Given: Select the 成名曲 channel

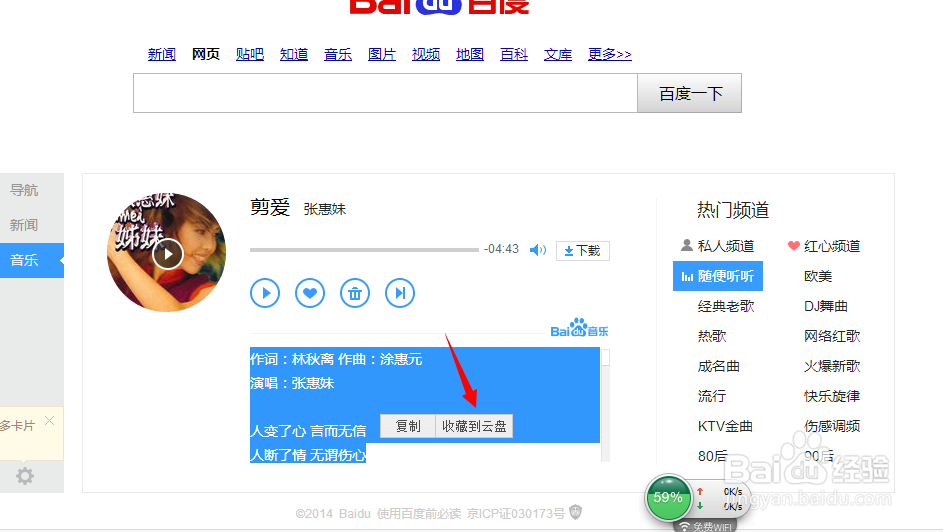Looking at the screenshot, I should click(719, 366).
